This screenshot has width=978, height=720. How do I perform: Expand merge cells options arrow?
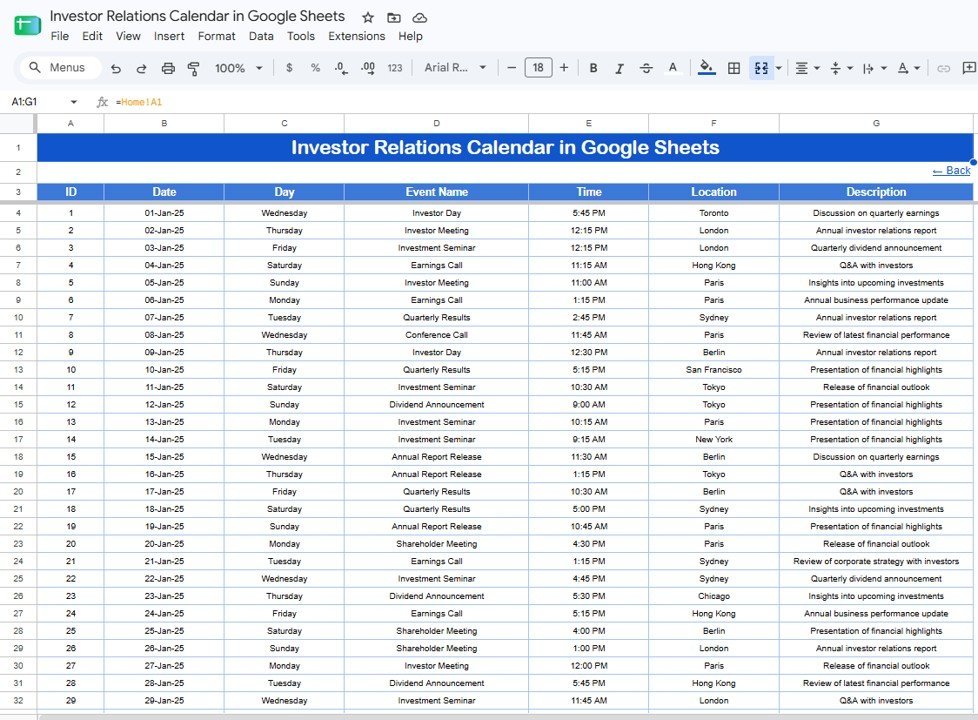pyautogui.click(x=778, y=68)
